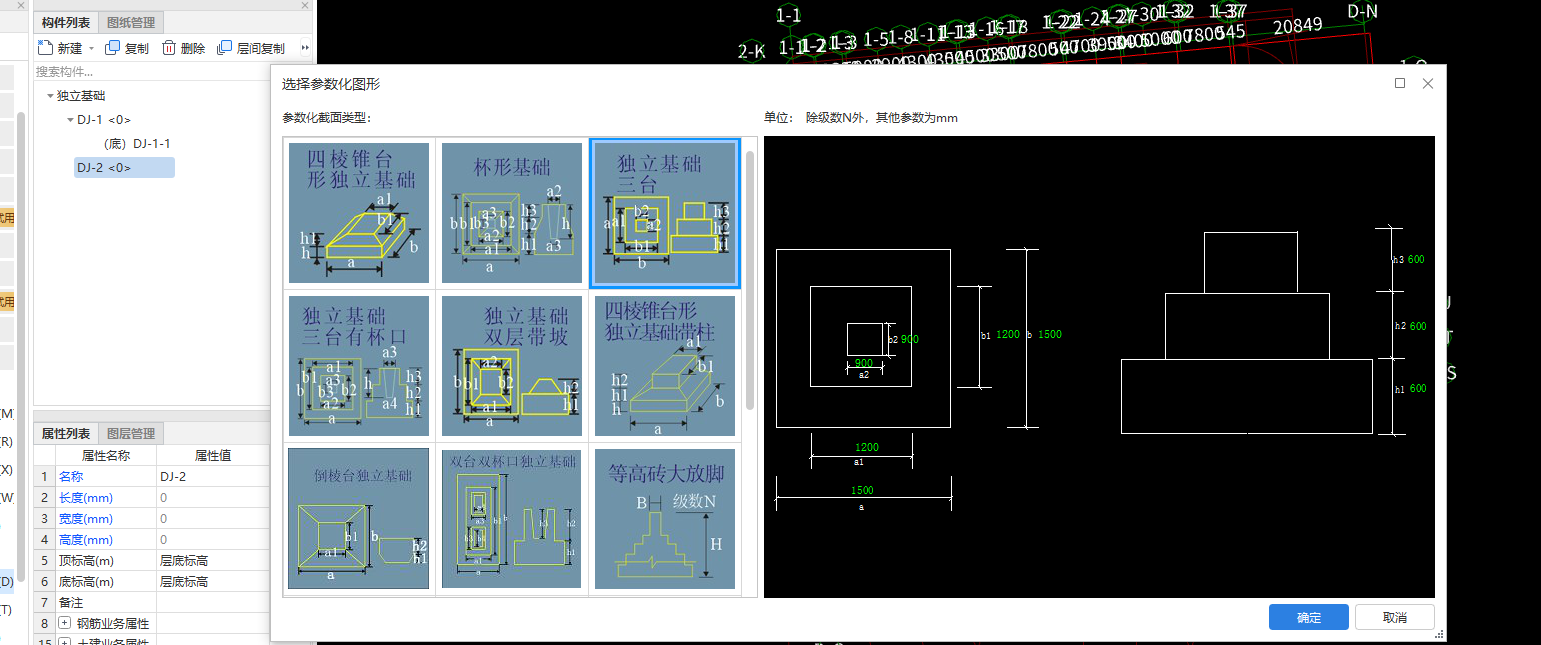Switch to the 图纸管理 tab
The image size is (1541, 645).
130,23
